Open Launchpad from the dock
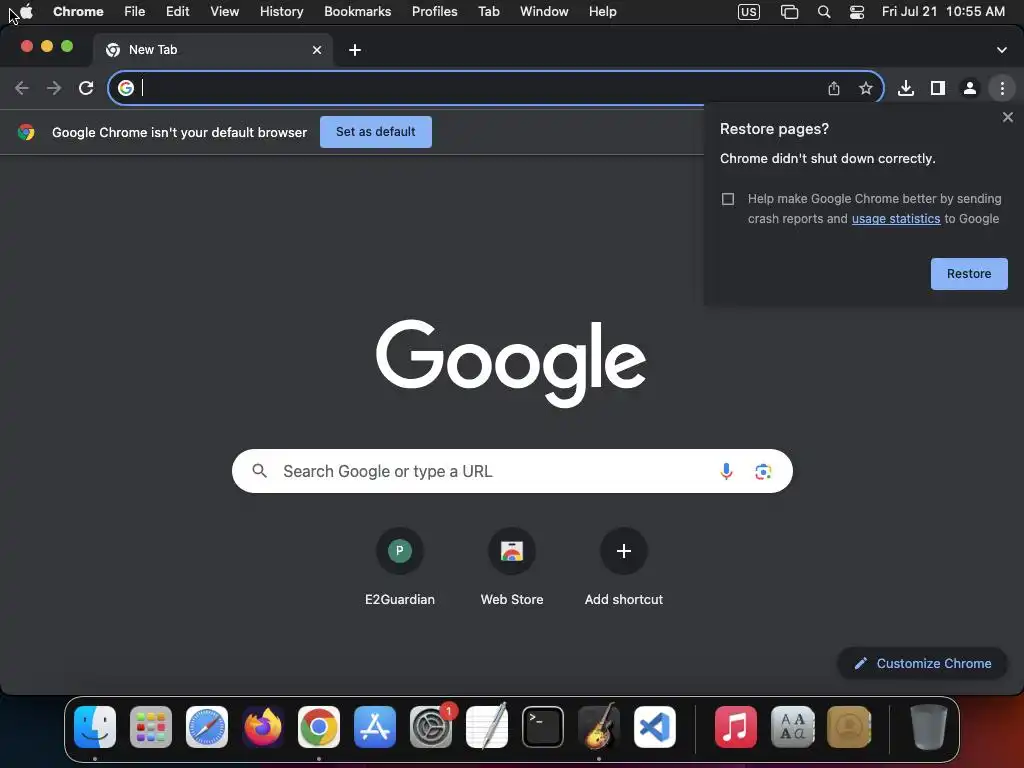This screenshot has width=1024, height=768. [x=151, y=727]
